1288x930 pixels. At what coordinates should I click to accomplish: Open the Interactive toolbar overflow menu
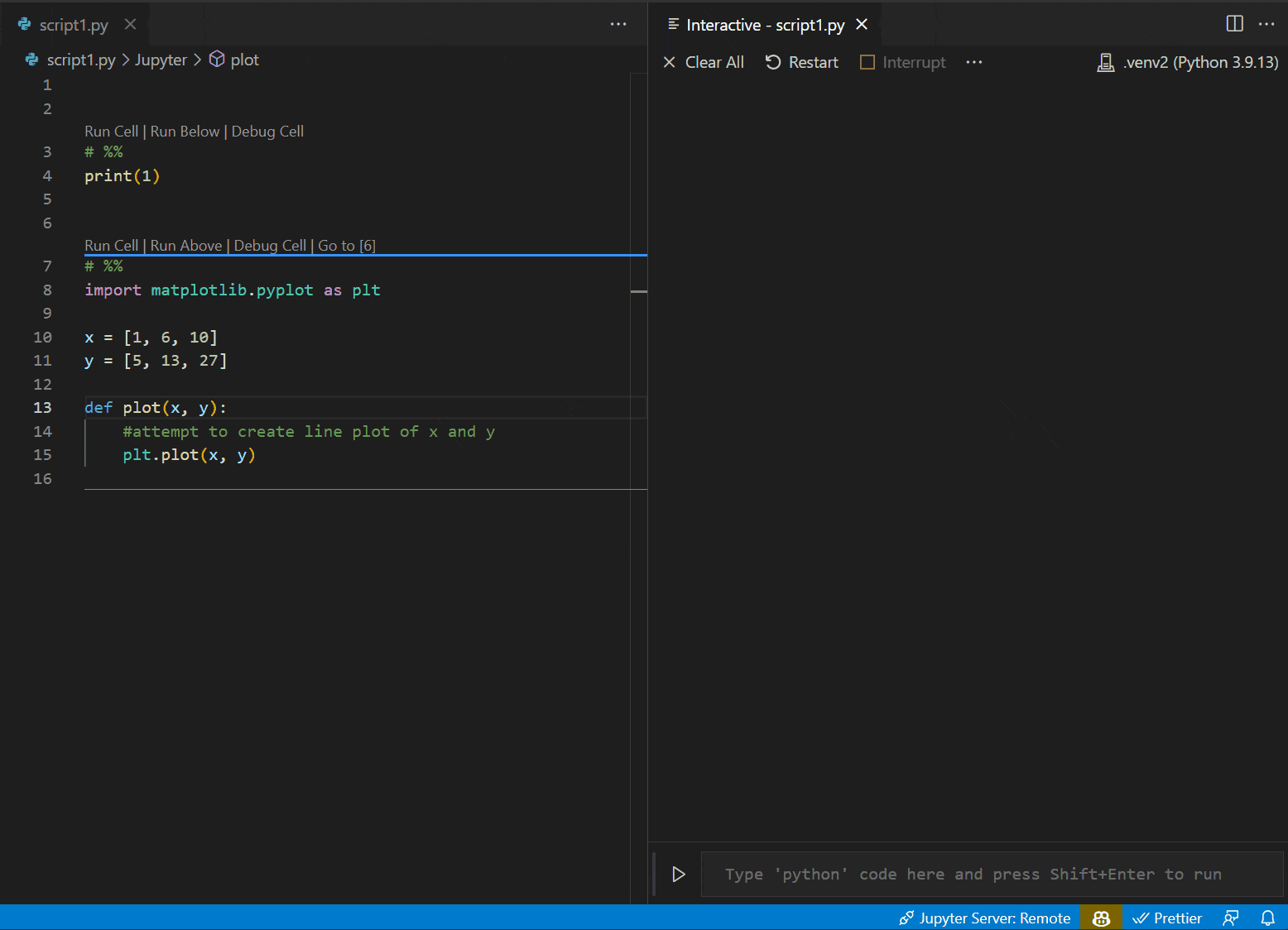pyautogui.click(x=973, y=61)
